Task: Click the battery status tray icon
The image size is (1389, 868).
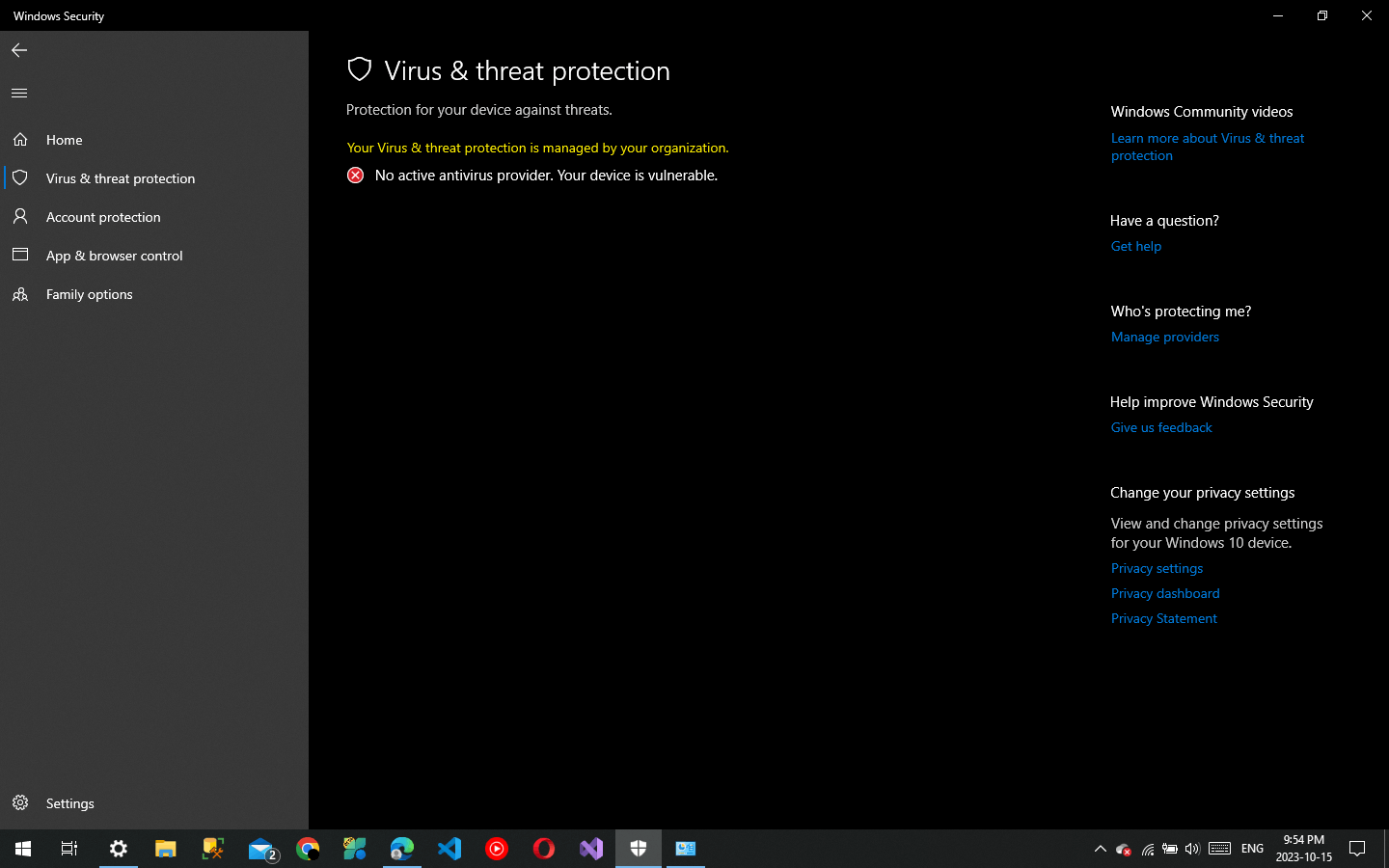Action: pyautogui.click(x=1170, y=849)
